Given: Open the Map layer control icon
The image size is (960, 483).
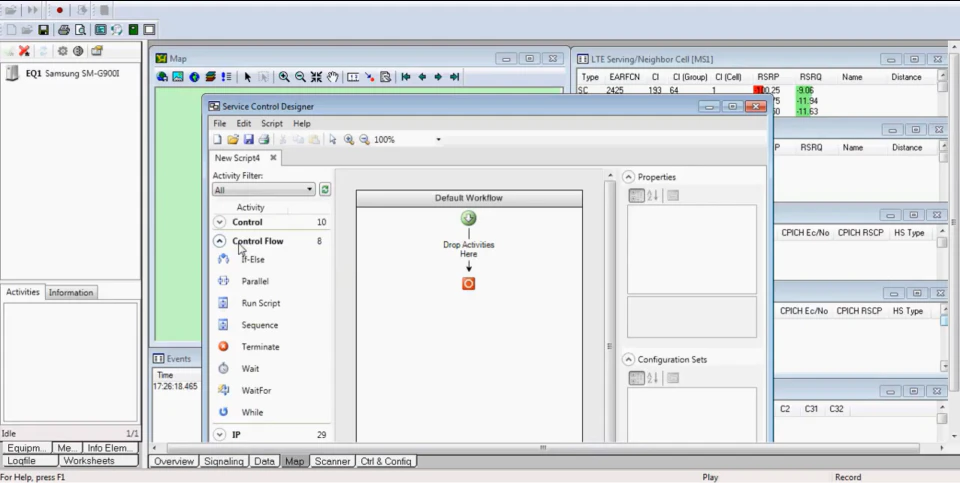Looking at the screenshot, I should point(211,77).
